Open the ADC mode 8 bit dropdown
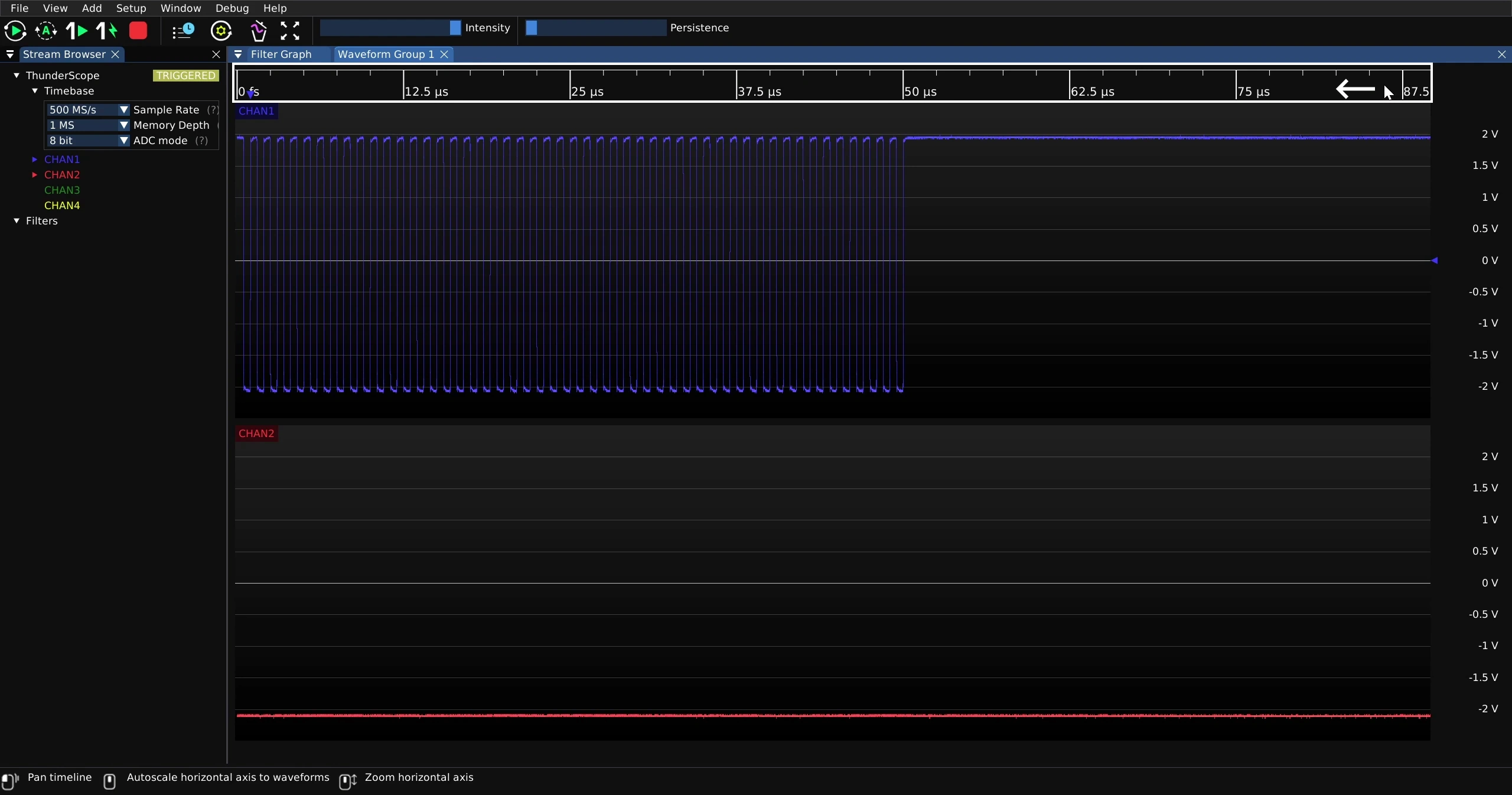Viewport: 1512px width, 795px height. click(87, 141)
